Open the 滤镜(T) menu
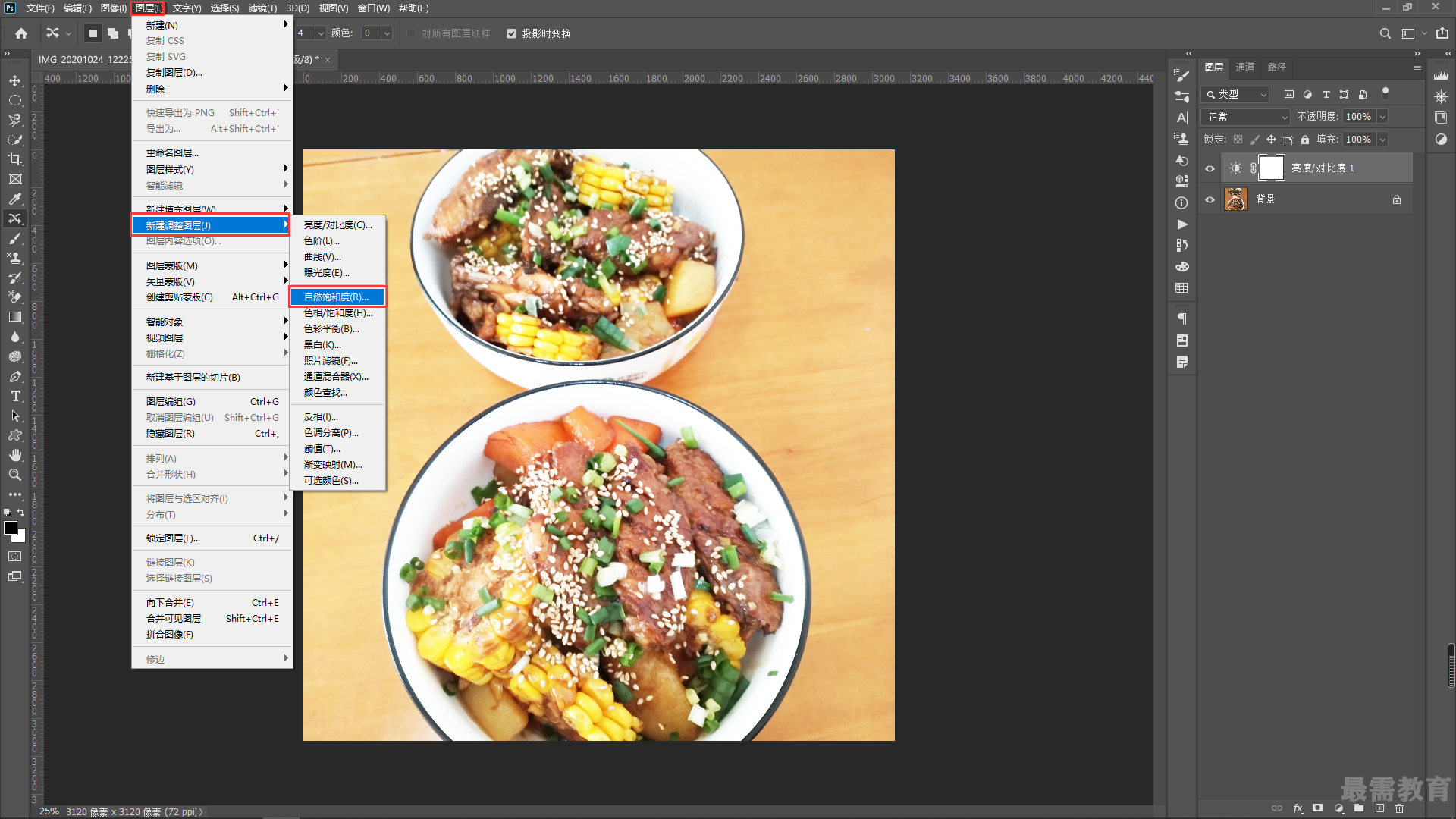Screen dimensions: 1456x819 click(x=262, y=8)
